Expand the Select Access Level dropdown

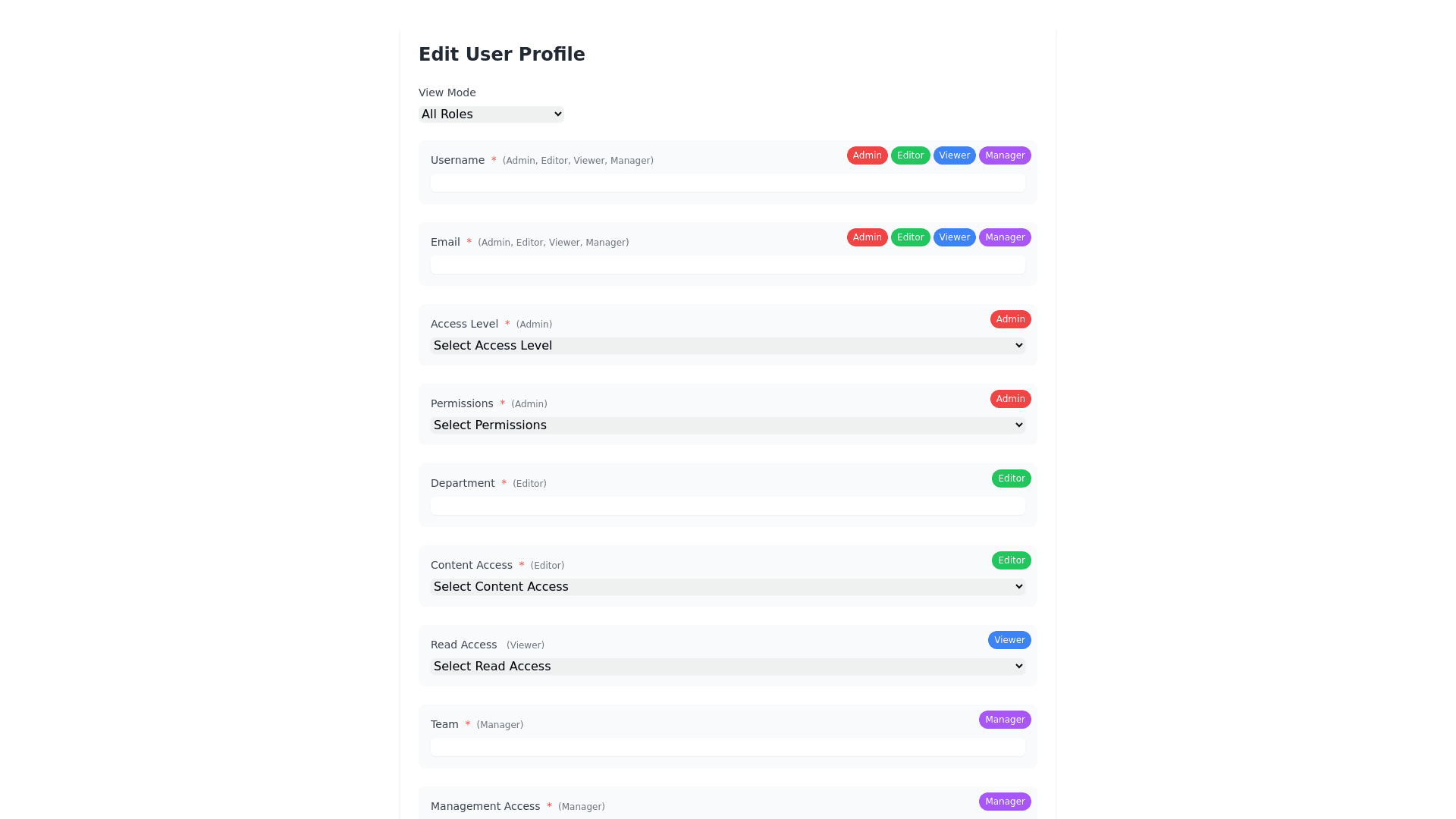[x=727, y=346]
